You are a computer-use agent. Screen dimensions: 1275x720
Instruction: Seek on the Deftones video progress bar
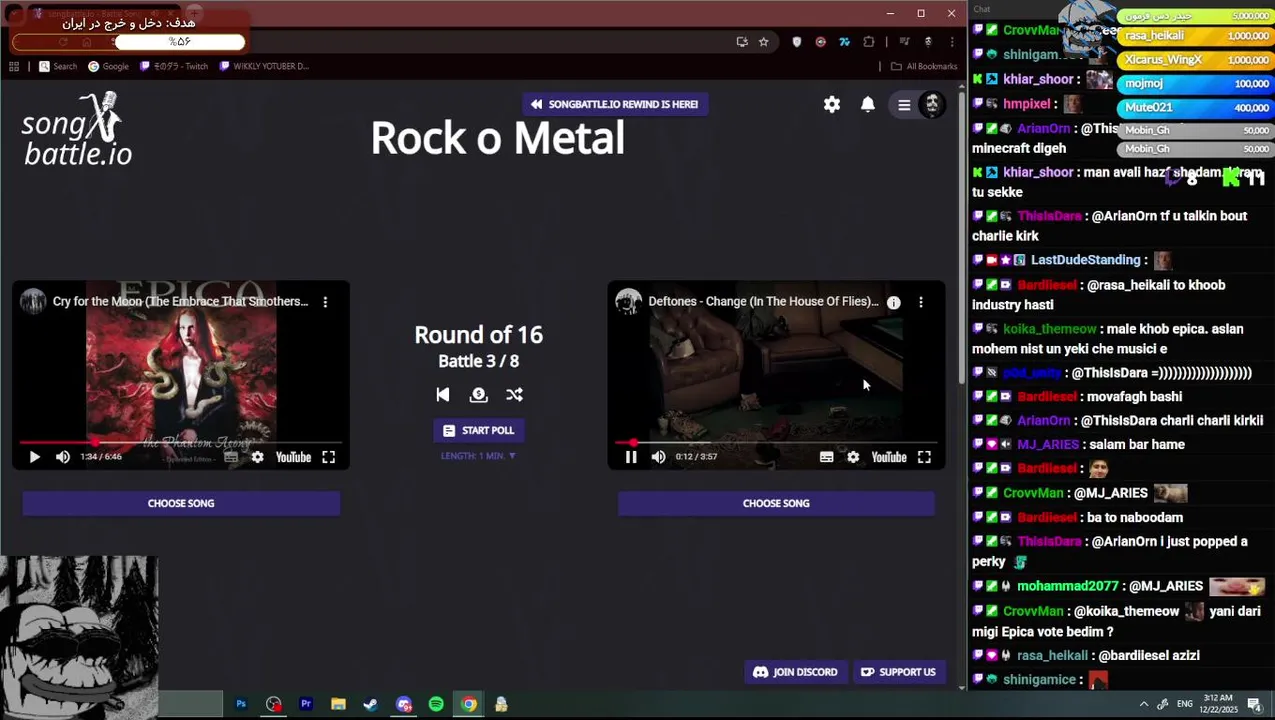click(776, 442)
